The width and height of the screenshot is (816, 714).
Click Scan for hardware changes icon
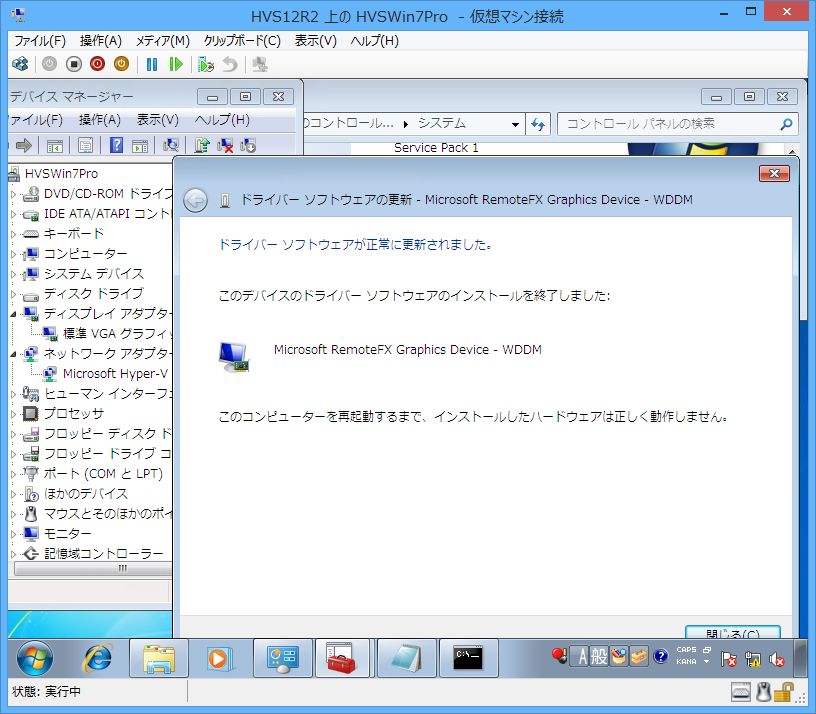click(170, 145)
